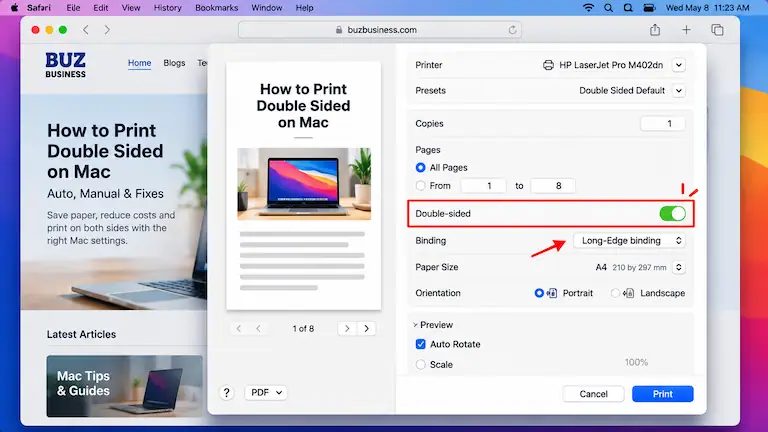Image resolution: width=768 pixels, height=432 pixels.
Task: Click the Landscape orientation page icon
Action: 629,293
